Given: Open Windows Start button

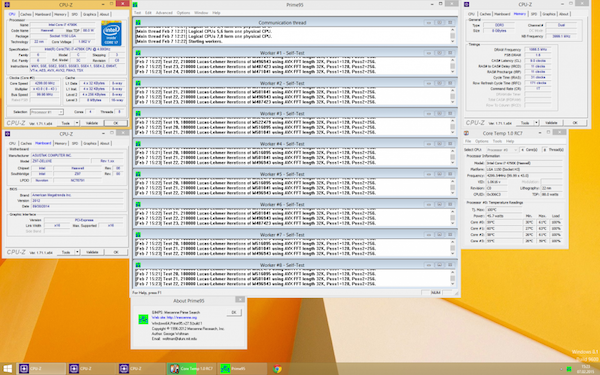Looking at the screenshot, I should 8,368.
